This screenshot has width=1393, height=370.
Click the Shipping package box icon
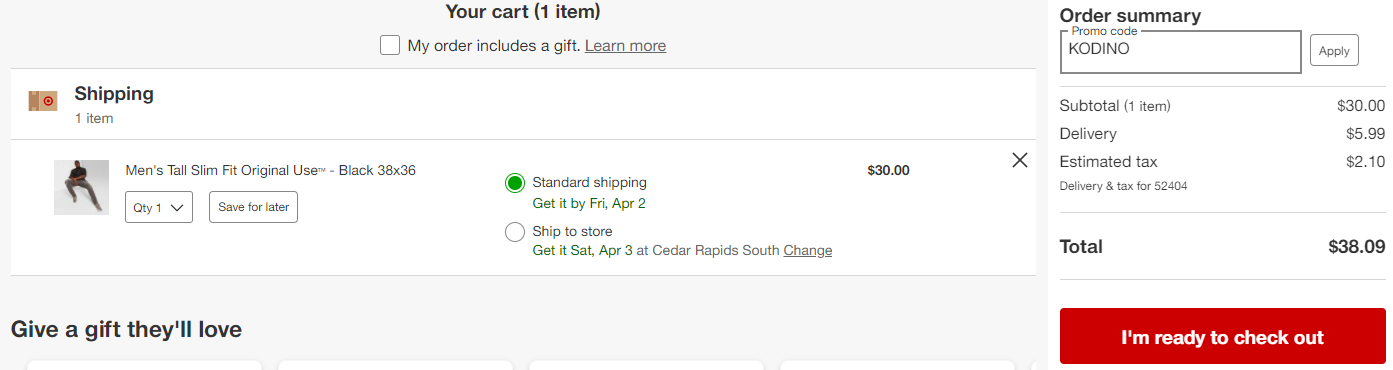[x=43, y=101]
